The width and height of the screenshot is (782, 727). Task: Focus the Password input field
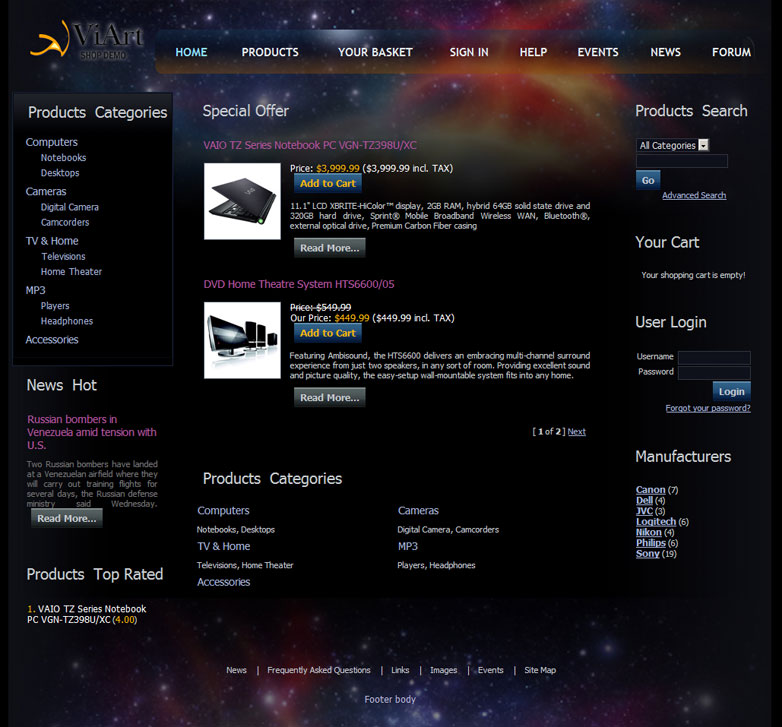714,372
